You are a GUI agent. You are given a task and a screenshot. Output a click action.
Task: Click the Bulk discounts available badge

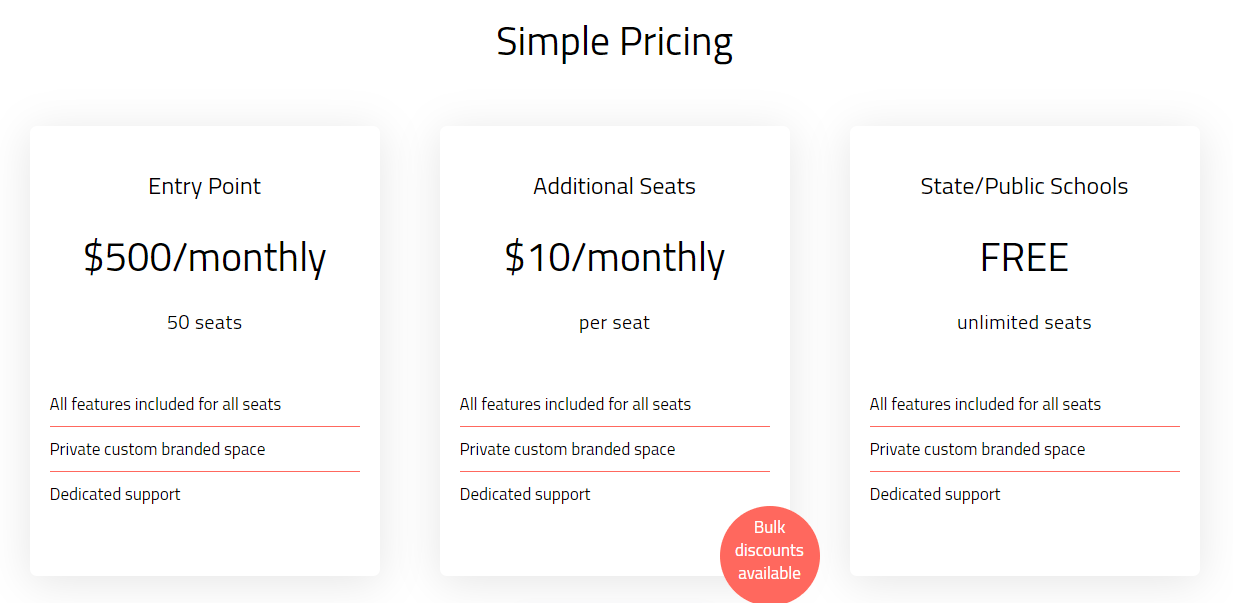pyautogui.click(x=769, y=551)
